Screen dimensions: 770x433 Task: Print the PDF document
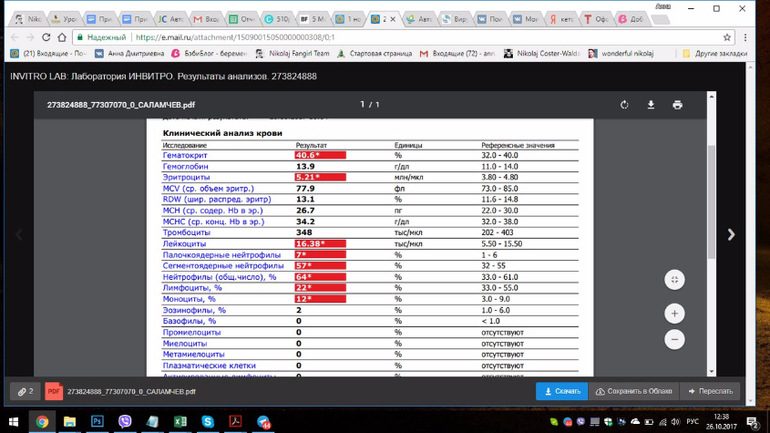point(677,105)
